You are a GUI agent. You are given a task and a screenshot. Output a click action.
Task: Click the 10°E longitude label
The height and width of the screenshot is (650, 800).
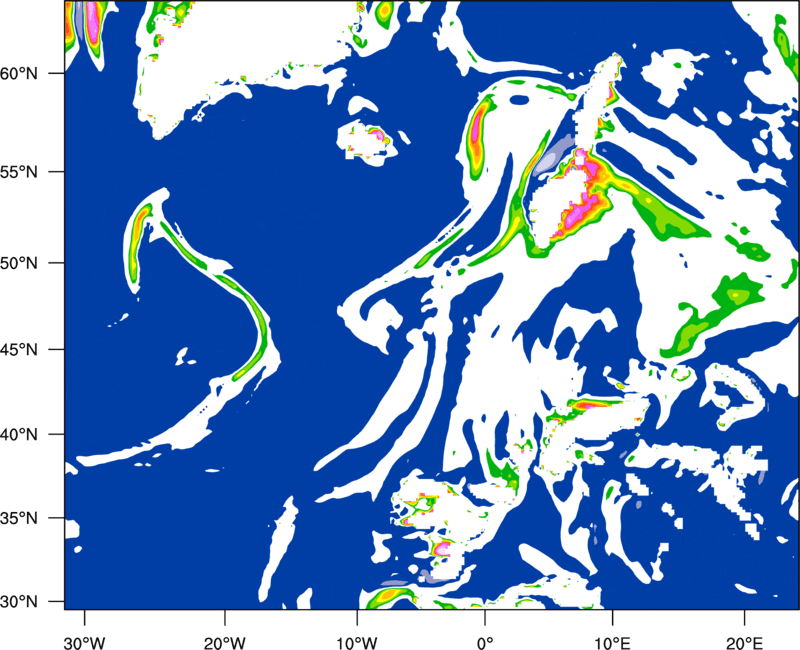pyautogui.click(x=612, y=642)
